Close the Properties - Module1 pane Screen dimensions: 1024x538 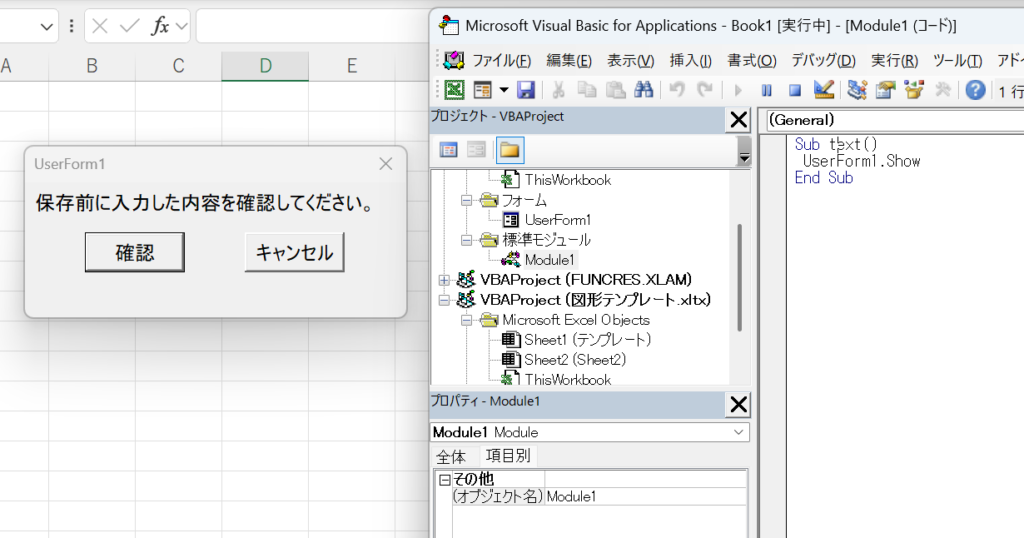click(x=739, y=405)
